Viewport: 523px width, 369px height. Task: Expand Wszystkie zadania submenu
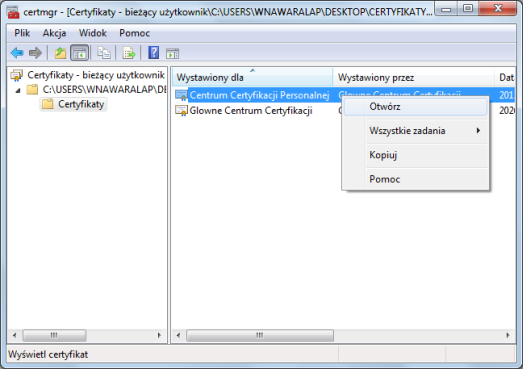[416, 131]
